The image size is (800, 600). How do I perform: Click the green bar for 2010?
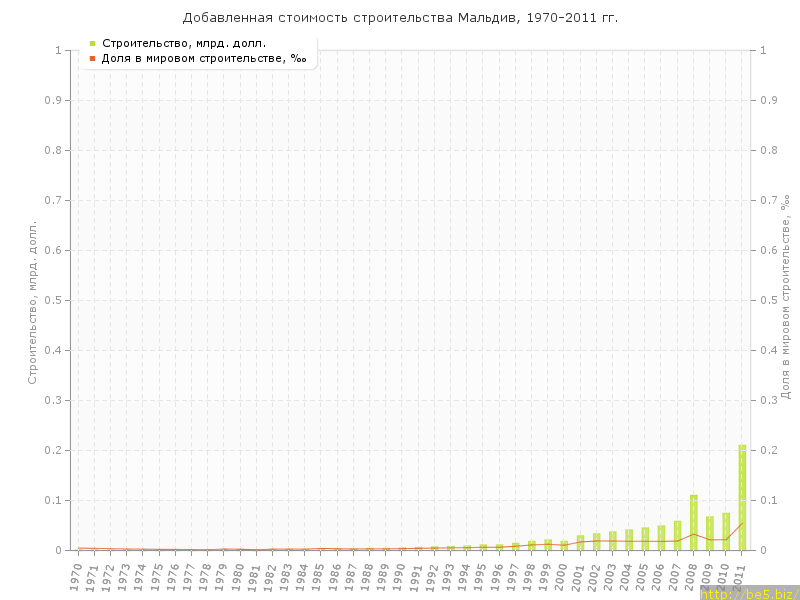(x=726, y=532)
